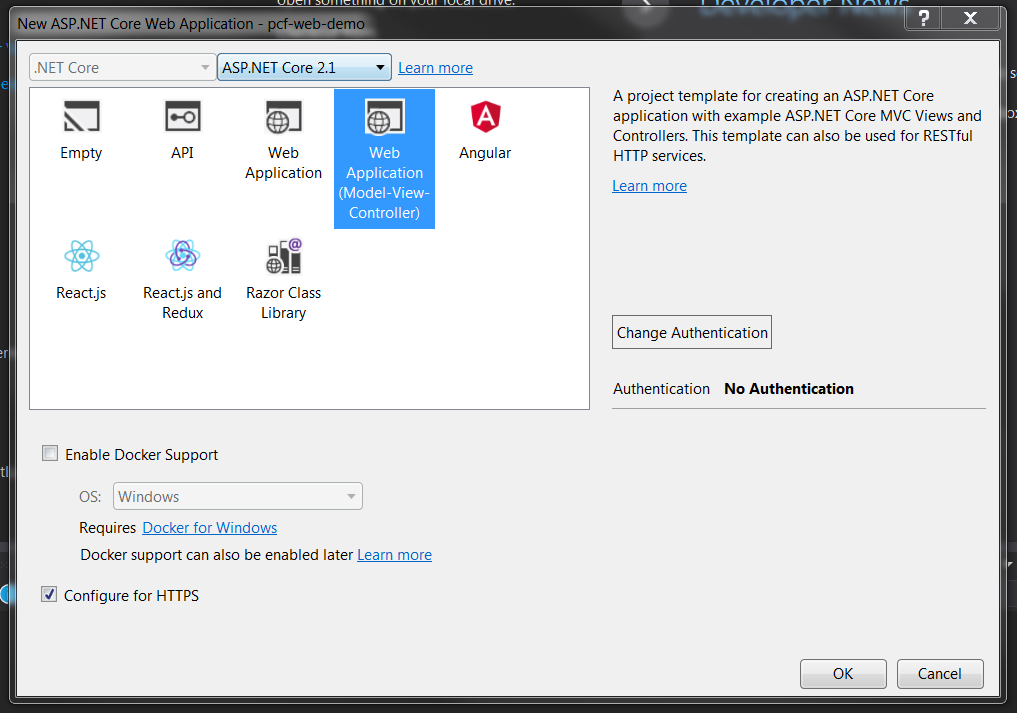Select the React.js template icon

coord(82,256)
